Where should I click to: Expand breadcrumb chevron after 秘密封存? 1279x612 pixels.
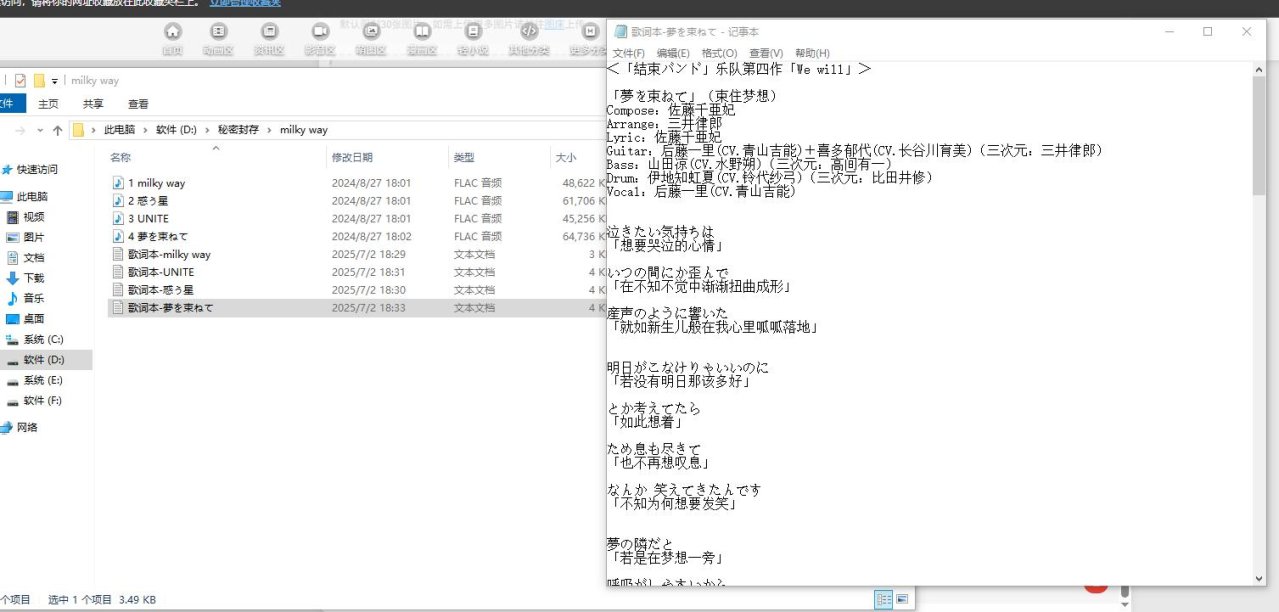click(272, 130)
